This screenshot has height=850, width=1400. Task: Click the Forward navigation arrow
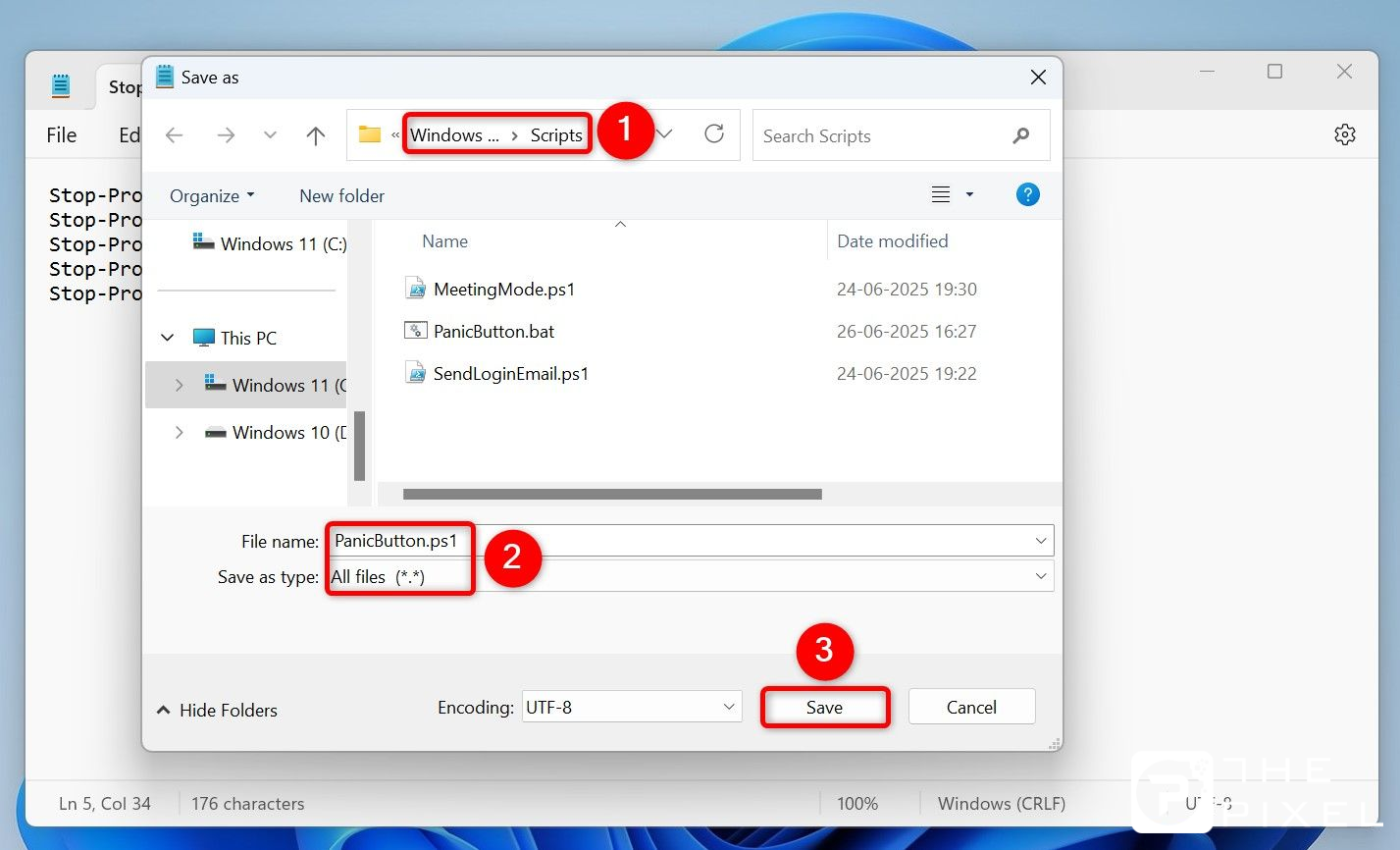tap(226, 135)
